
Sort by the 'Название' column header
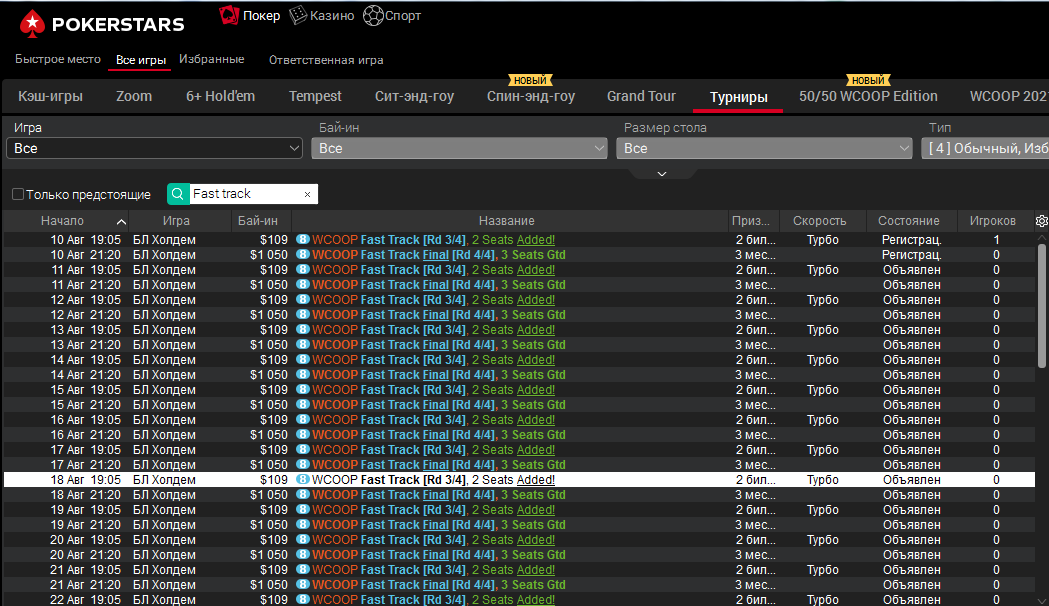(x=506, y=221)
